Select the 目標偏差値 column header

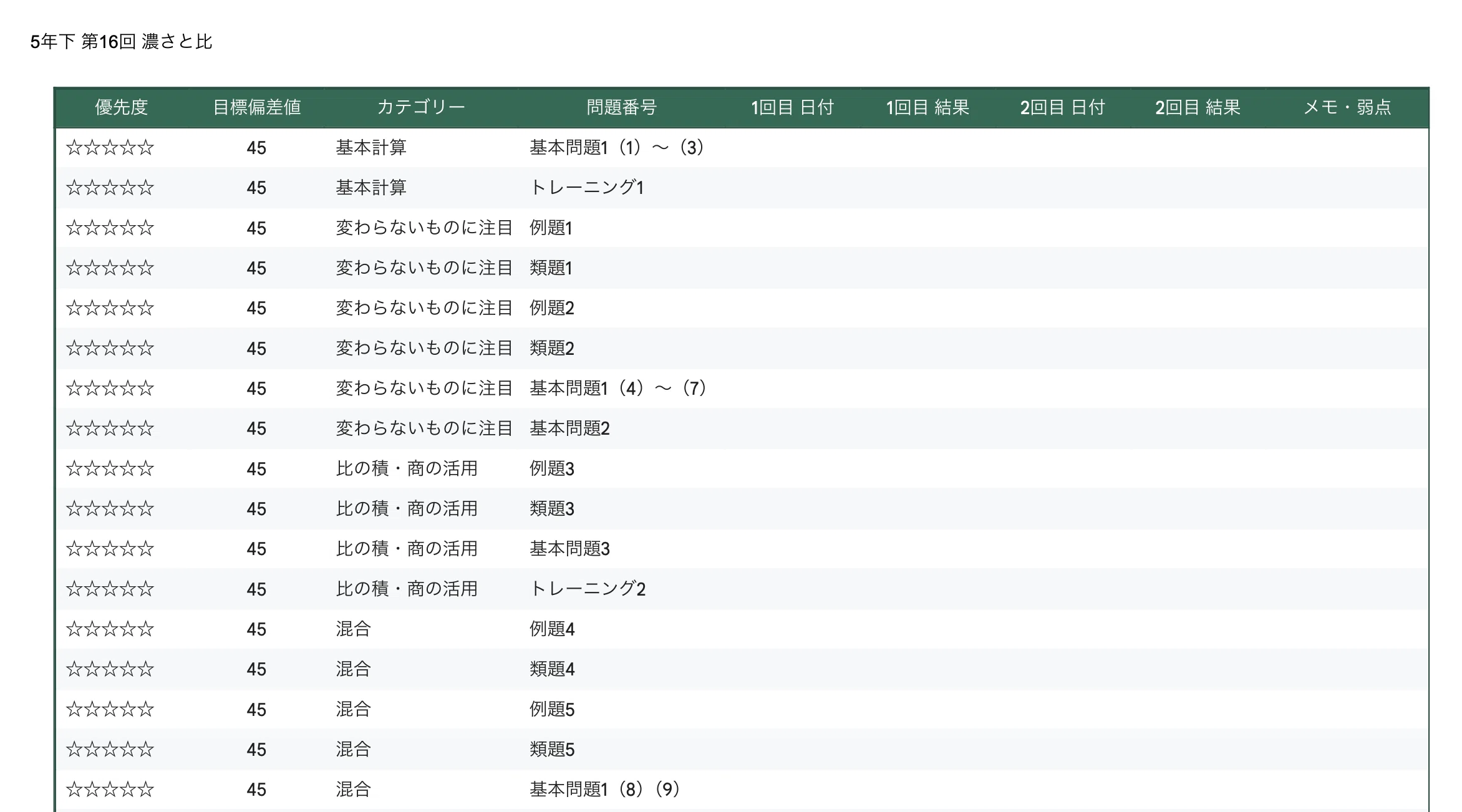[x=256, y=107]
